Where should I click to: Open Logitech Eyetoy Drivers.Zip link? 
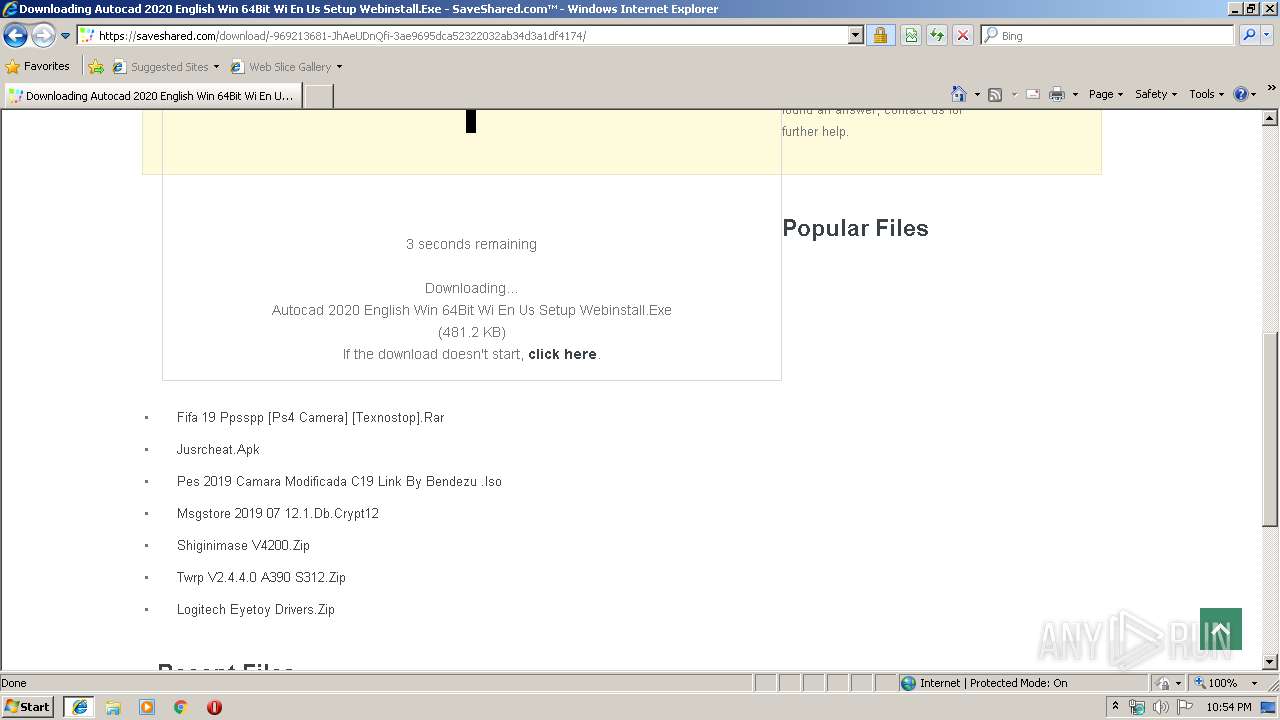pos(256,609)
